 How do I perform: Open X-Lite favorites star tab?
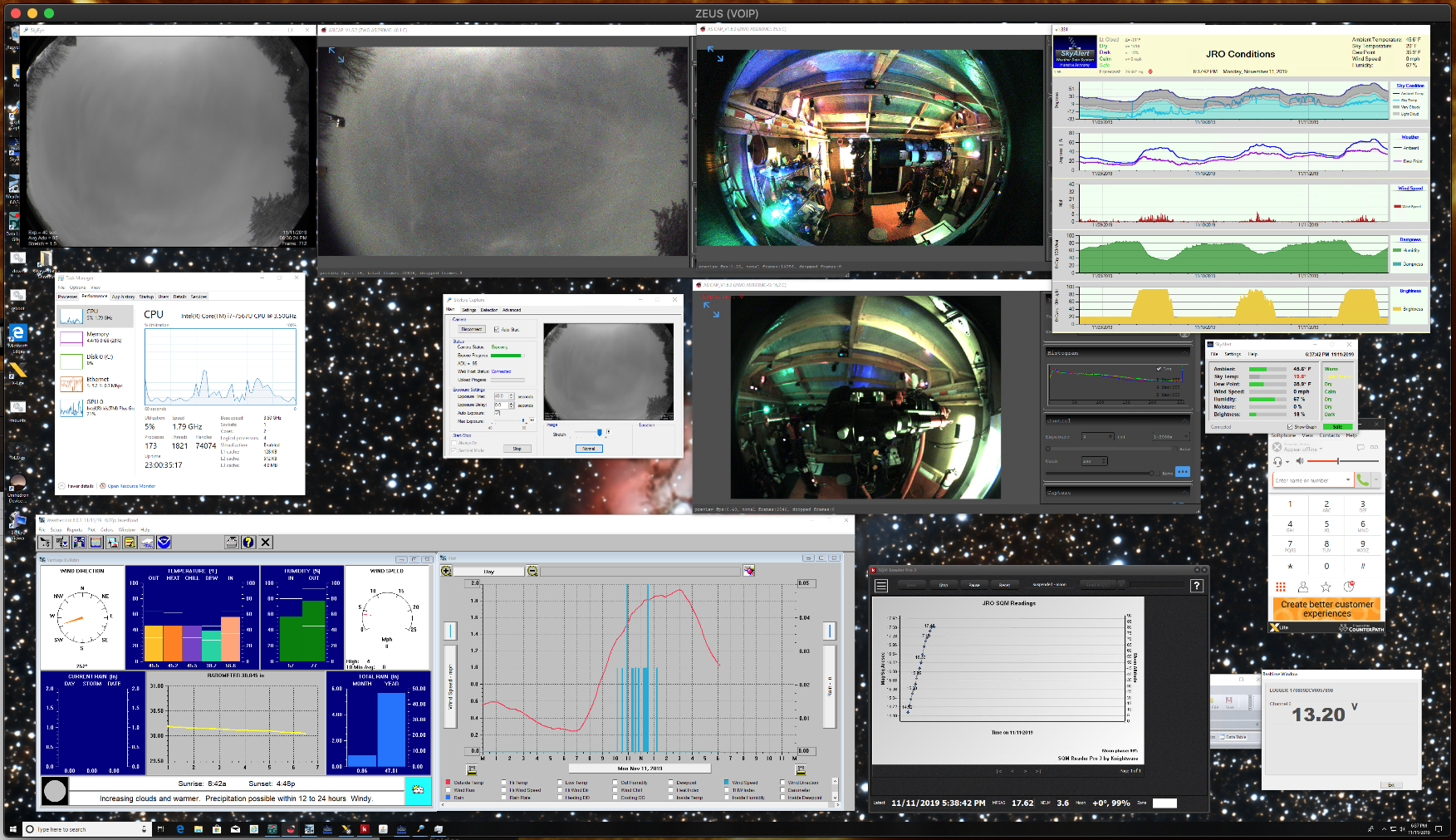(1326, 587)
